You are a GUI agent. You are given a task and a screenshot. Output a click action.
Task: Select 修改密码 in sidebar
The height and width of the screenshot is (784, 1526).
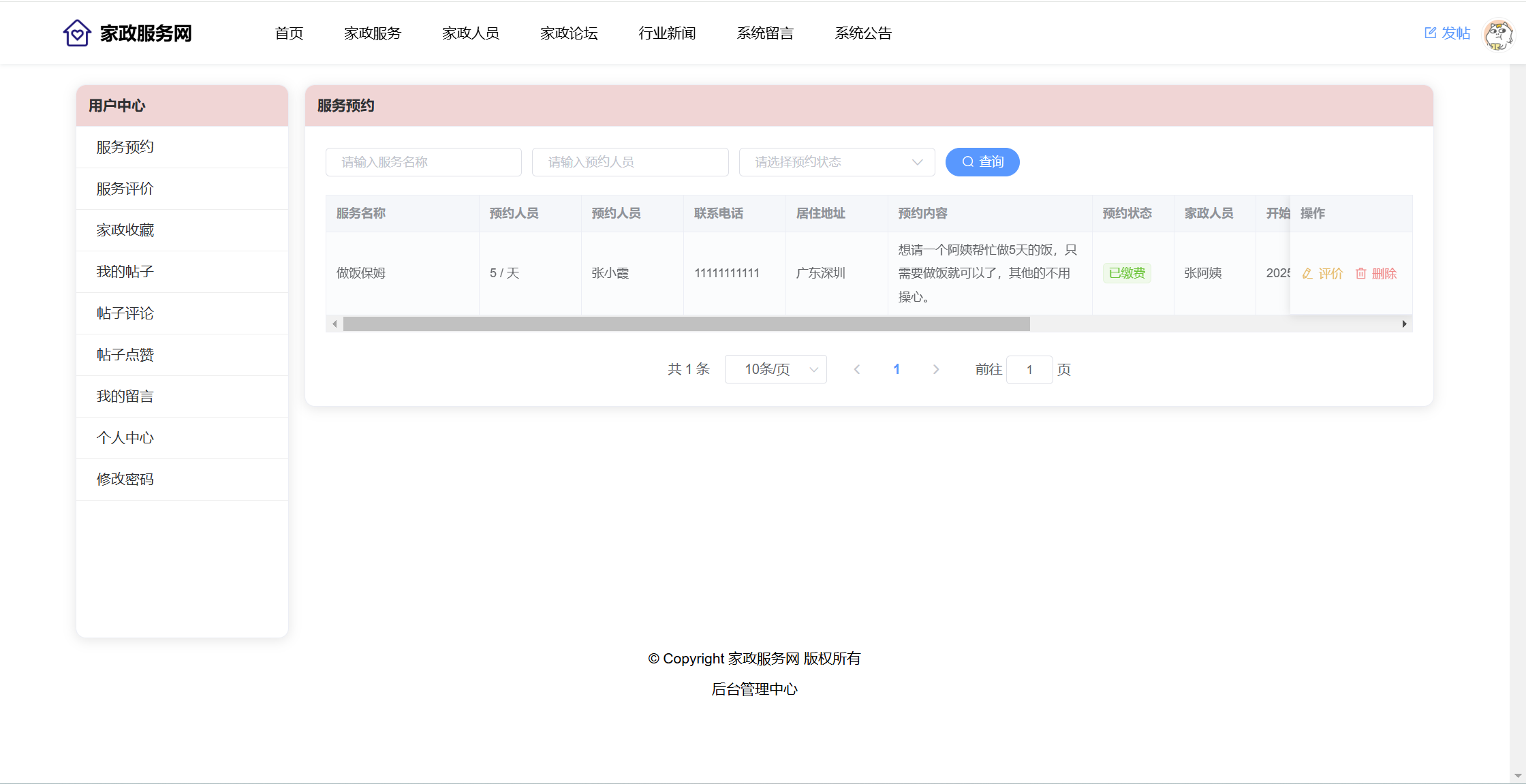point(125,479)
